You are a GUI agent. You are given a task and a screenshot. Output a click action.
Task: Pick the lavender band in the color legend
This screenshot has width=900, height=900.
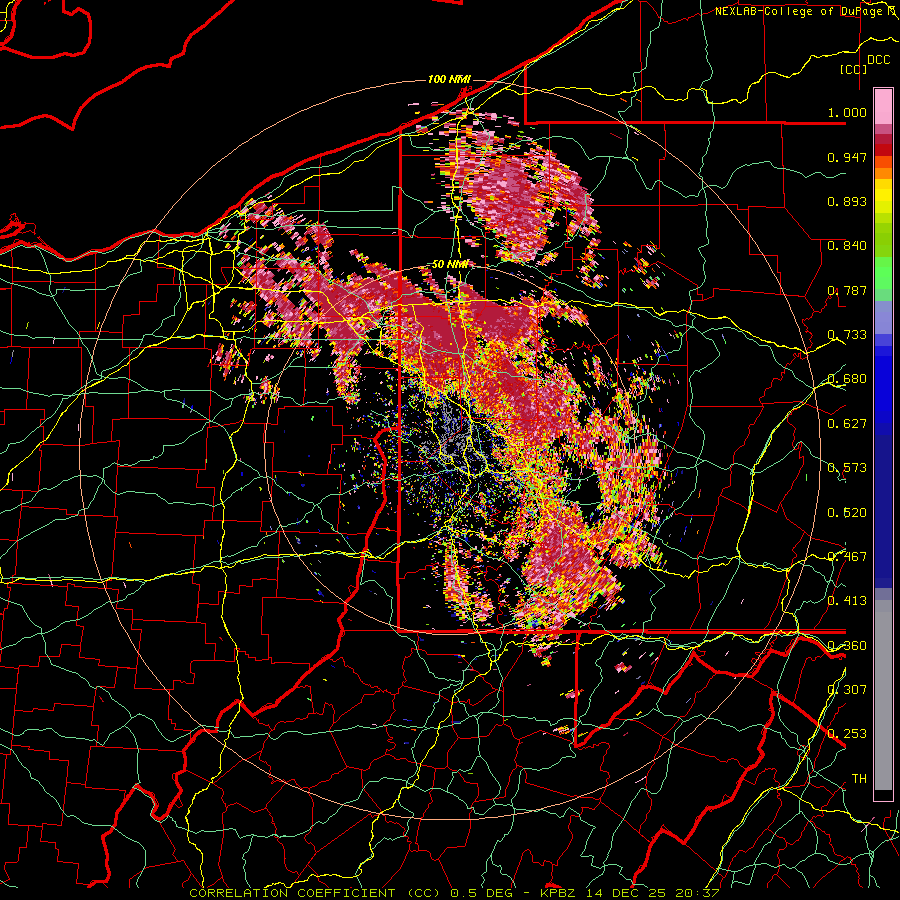coord(883,317)
